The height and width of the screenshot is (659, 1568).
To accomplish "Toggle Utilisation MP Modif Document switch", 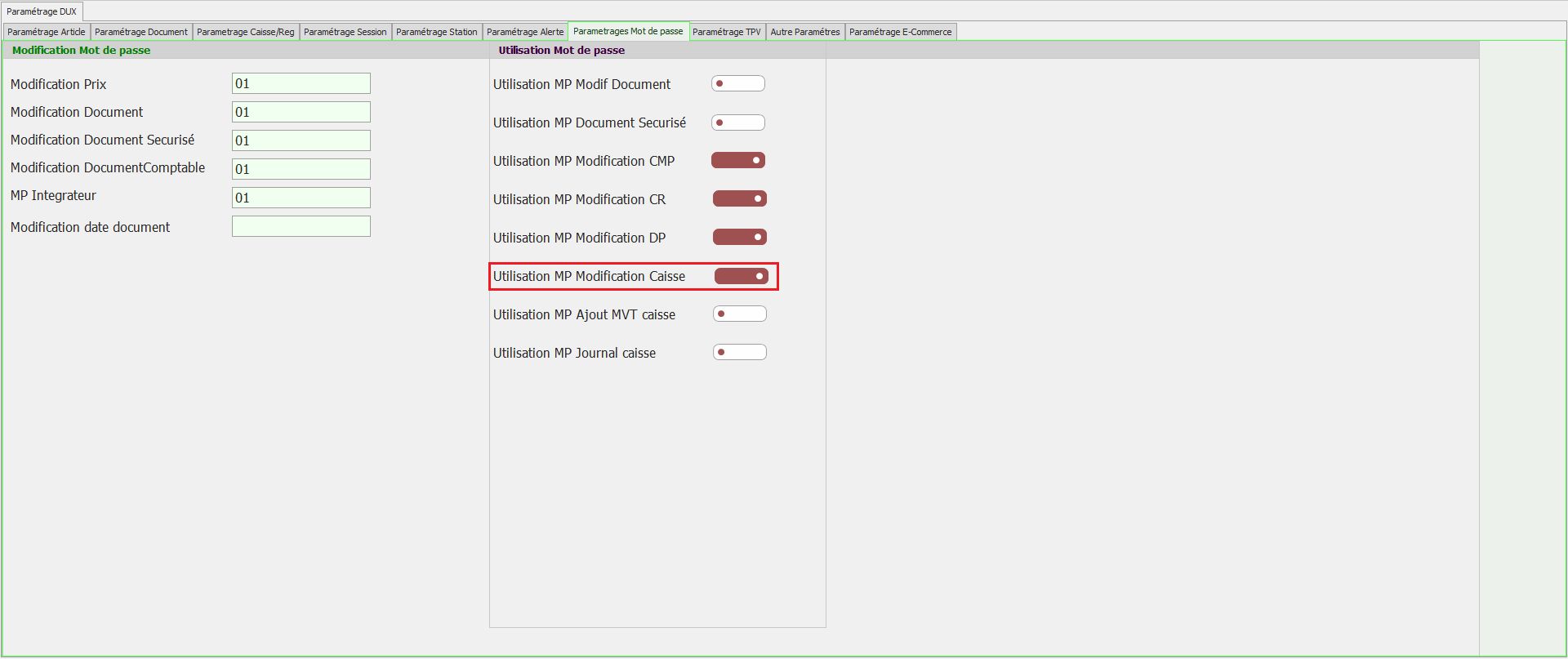I will (738, 83).
